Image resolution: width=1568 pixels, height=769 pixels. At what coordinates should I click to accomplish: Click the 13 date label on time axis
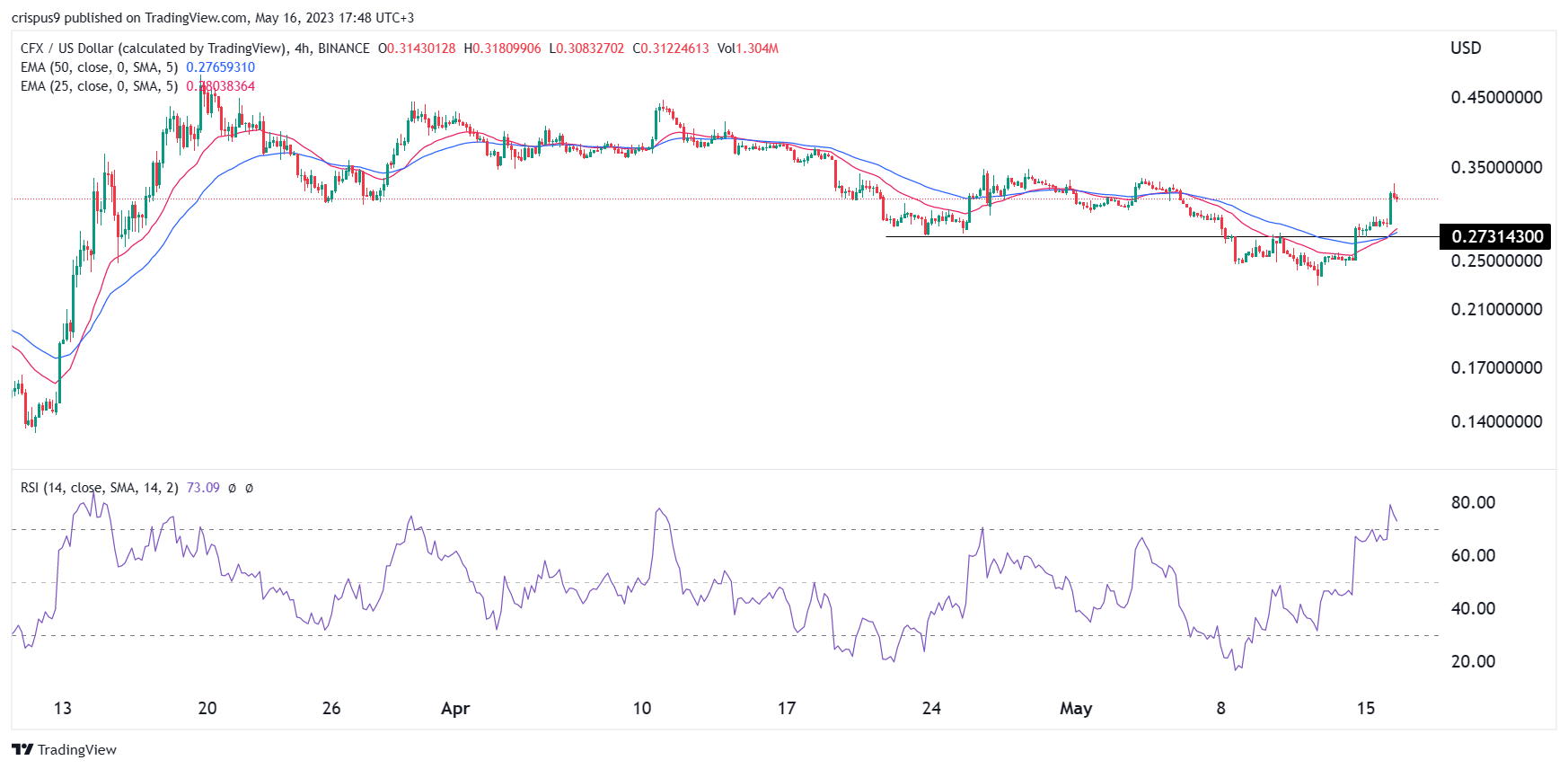click(x=63, y=708)
